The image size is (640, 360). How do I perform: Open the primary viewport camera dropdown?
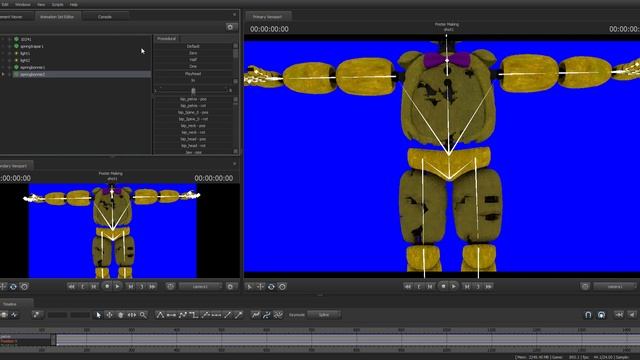tap(615, 287)
